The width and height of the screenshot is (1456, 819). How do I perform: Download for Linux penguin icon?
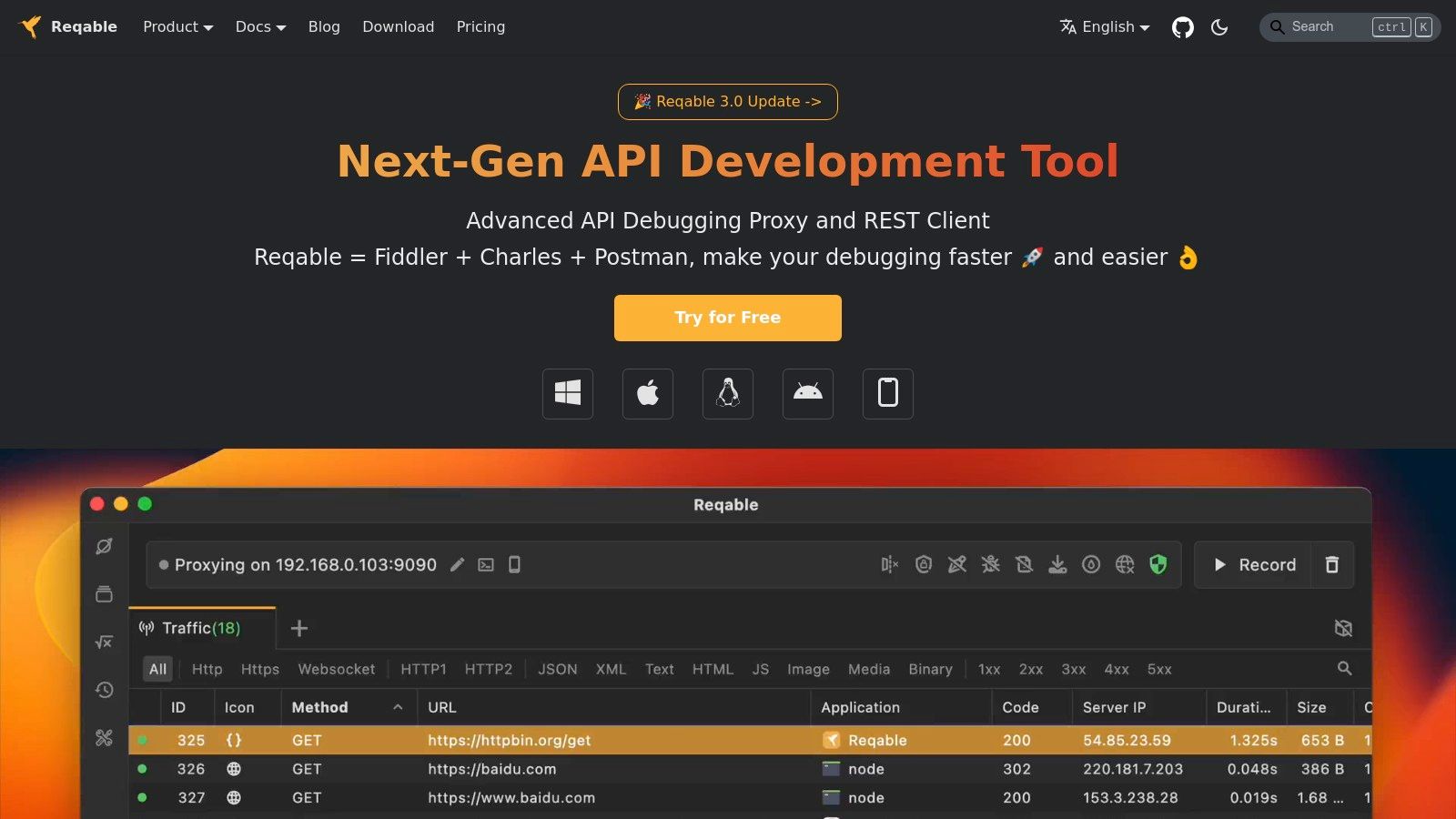point(728,394)
